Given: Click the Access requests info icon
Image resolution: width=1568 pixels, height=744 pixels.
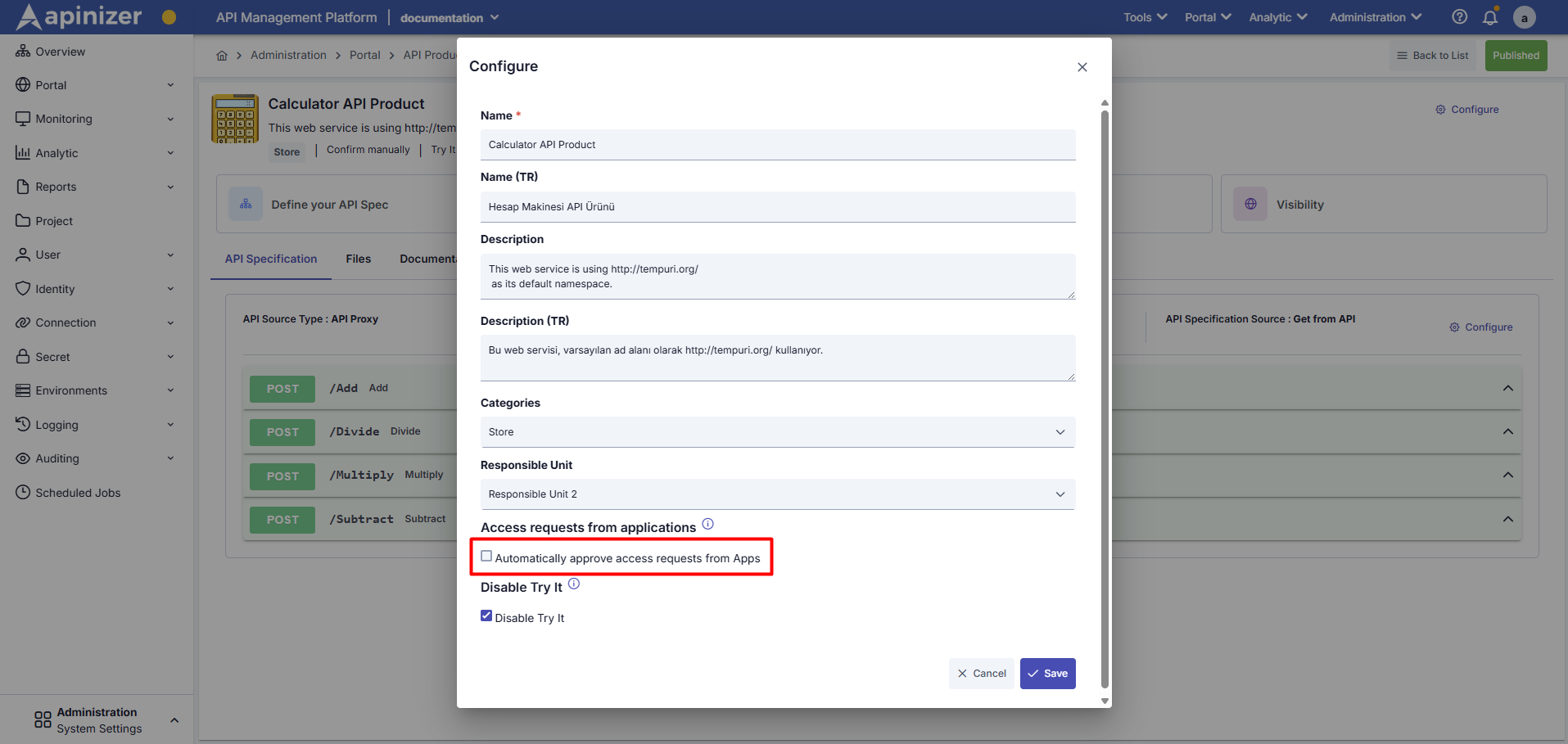Looking at the screenshot, I should tap(707, 524).
